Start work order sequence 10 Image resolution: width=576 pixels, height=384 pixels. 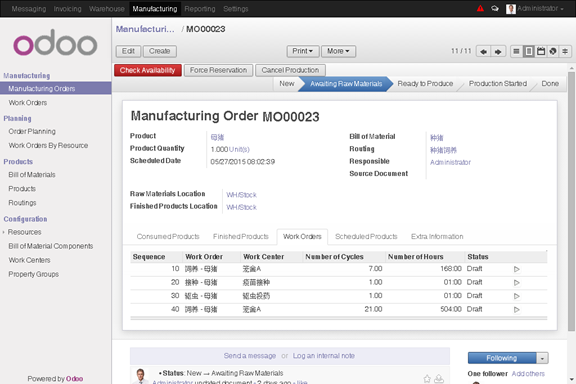[x=516, y=269]
